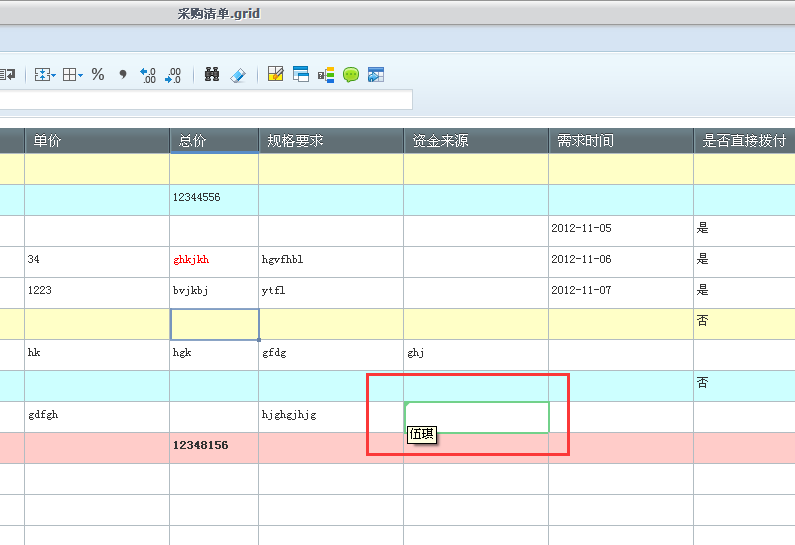Click the 总价 column header
Viewport: 795px width, 545px height.
[214, 140]
